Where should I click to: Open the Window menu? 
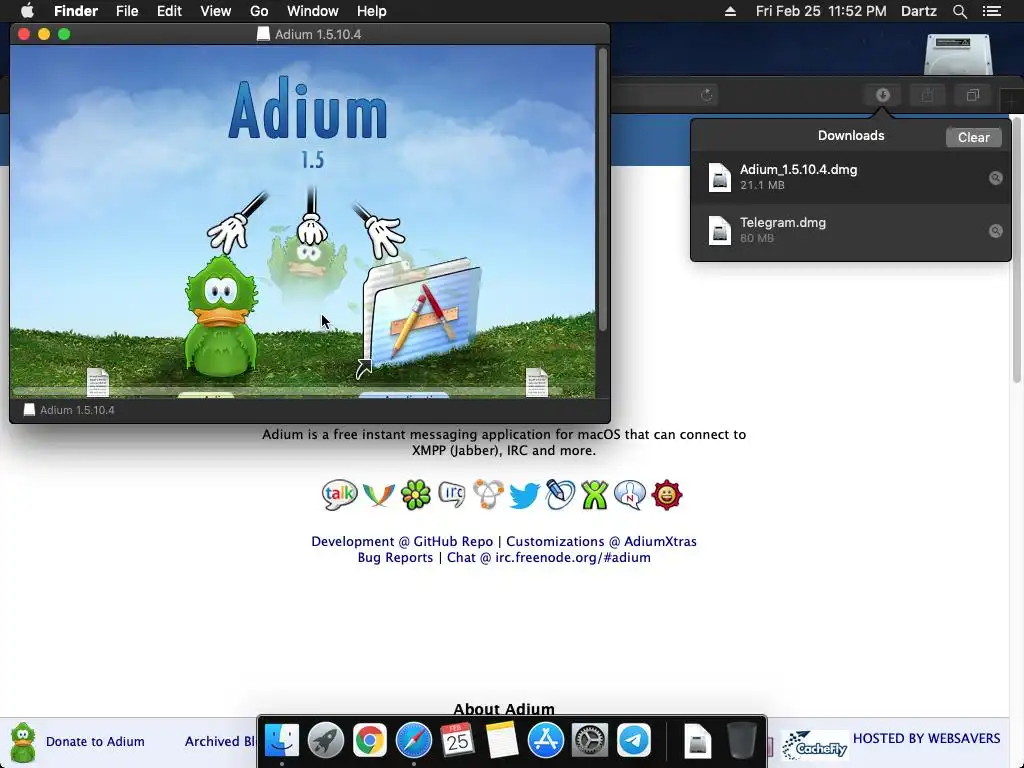[x=312, y=11]
